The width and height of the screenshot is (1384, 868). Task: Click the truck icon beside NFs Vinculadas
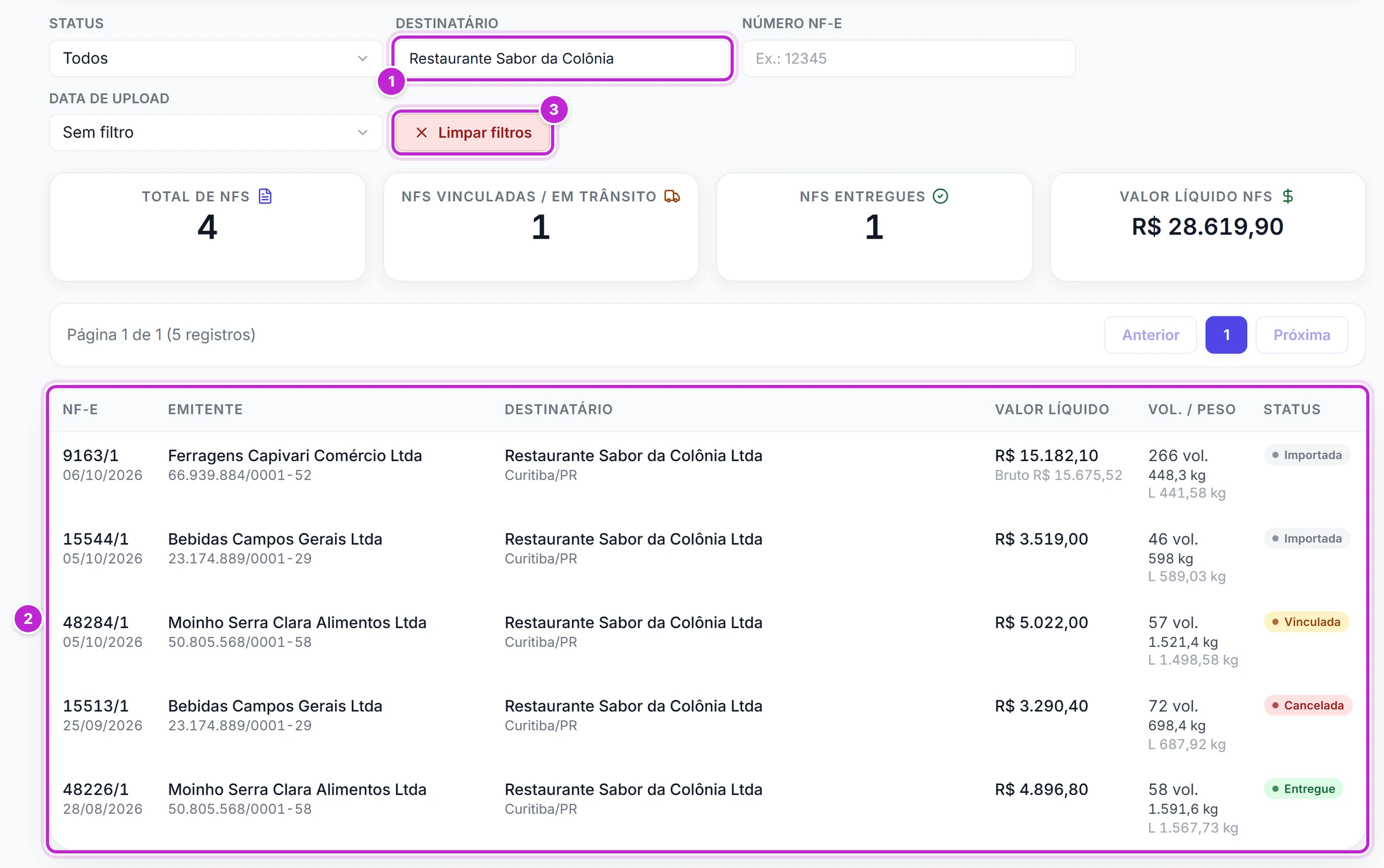[x=672, y=197]
